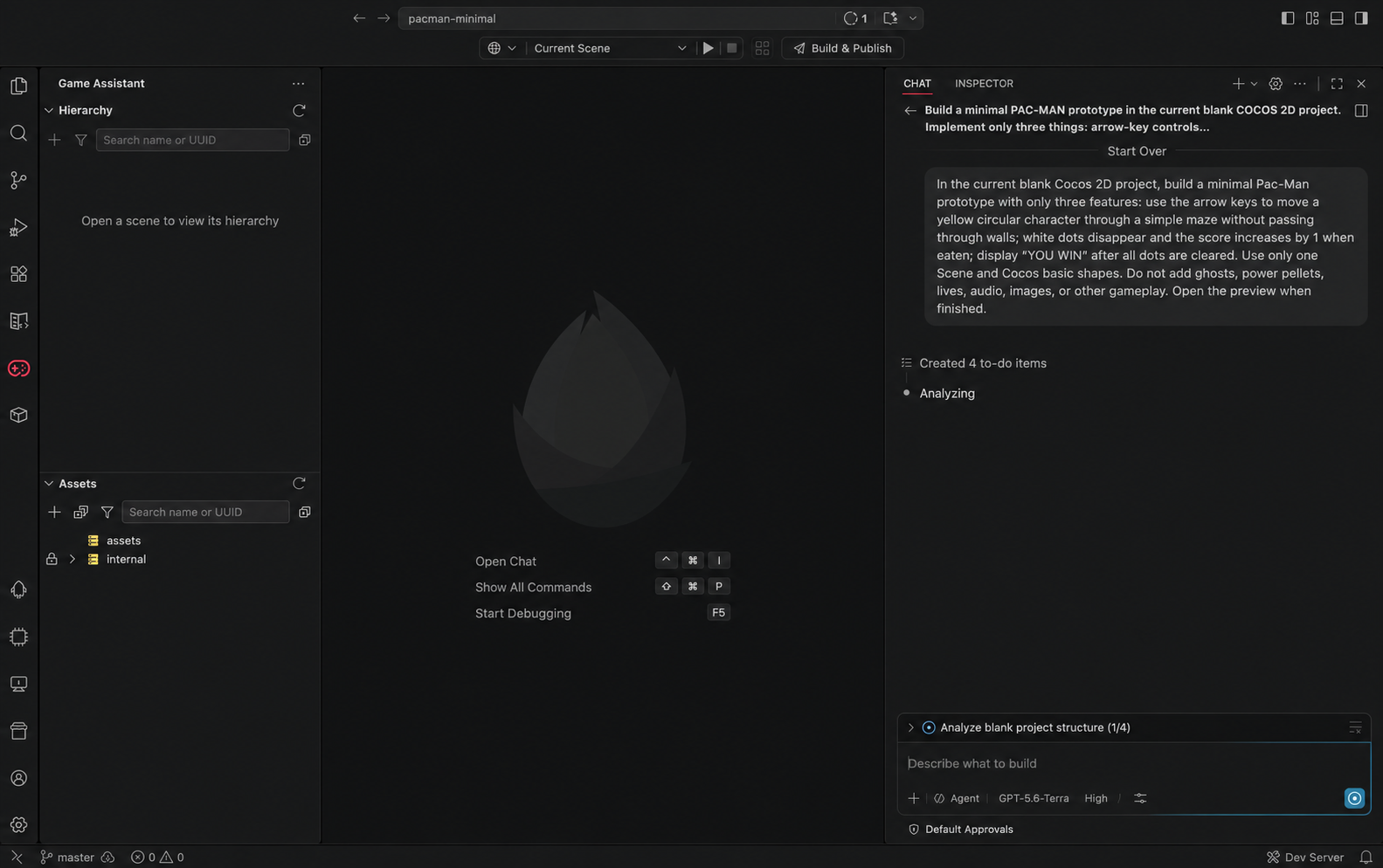Play the current scene preview
The height and width of the screenshot is (868, 1383).
coord(709,48)
